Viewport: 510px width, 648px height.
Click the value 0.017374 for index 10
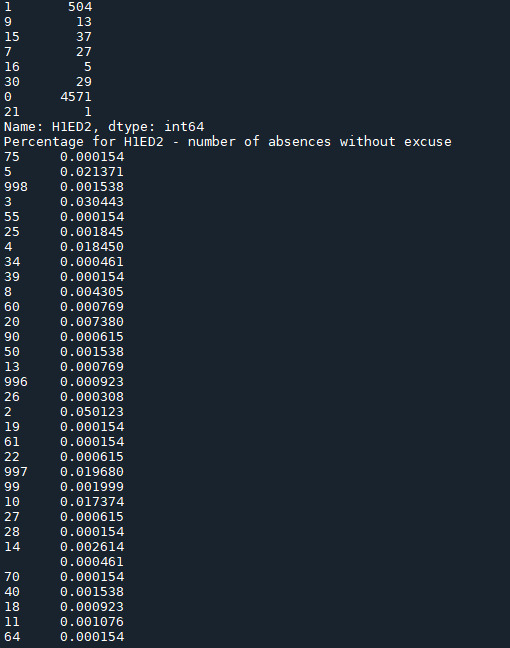[x=92, y=502]
